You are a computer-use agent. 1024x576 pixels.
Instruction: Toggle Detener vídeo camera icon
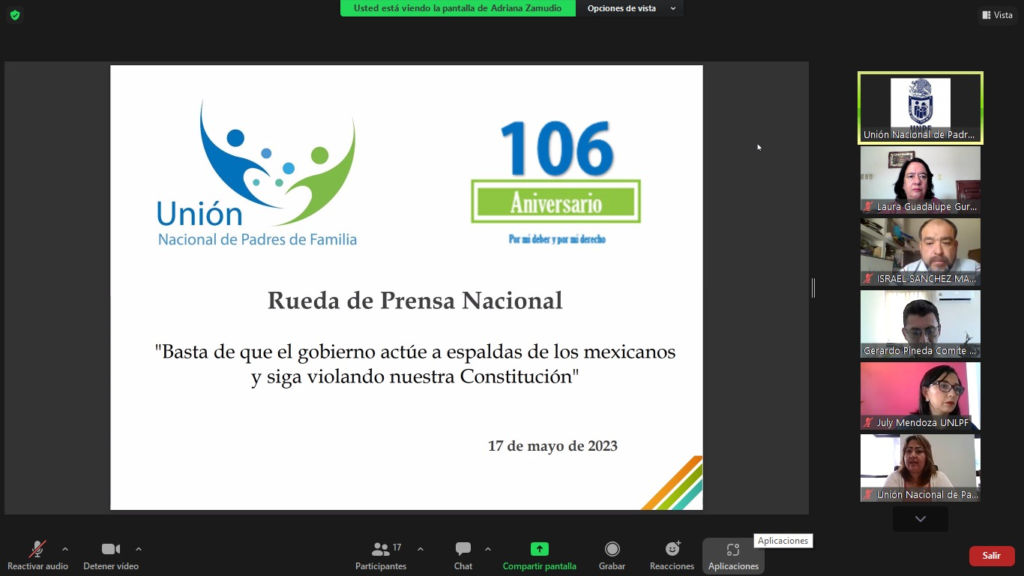tap(110, 549)
